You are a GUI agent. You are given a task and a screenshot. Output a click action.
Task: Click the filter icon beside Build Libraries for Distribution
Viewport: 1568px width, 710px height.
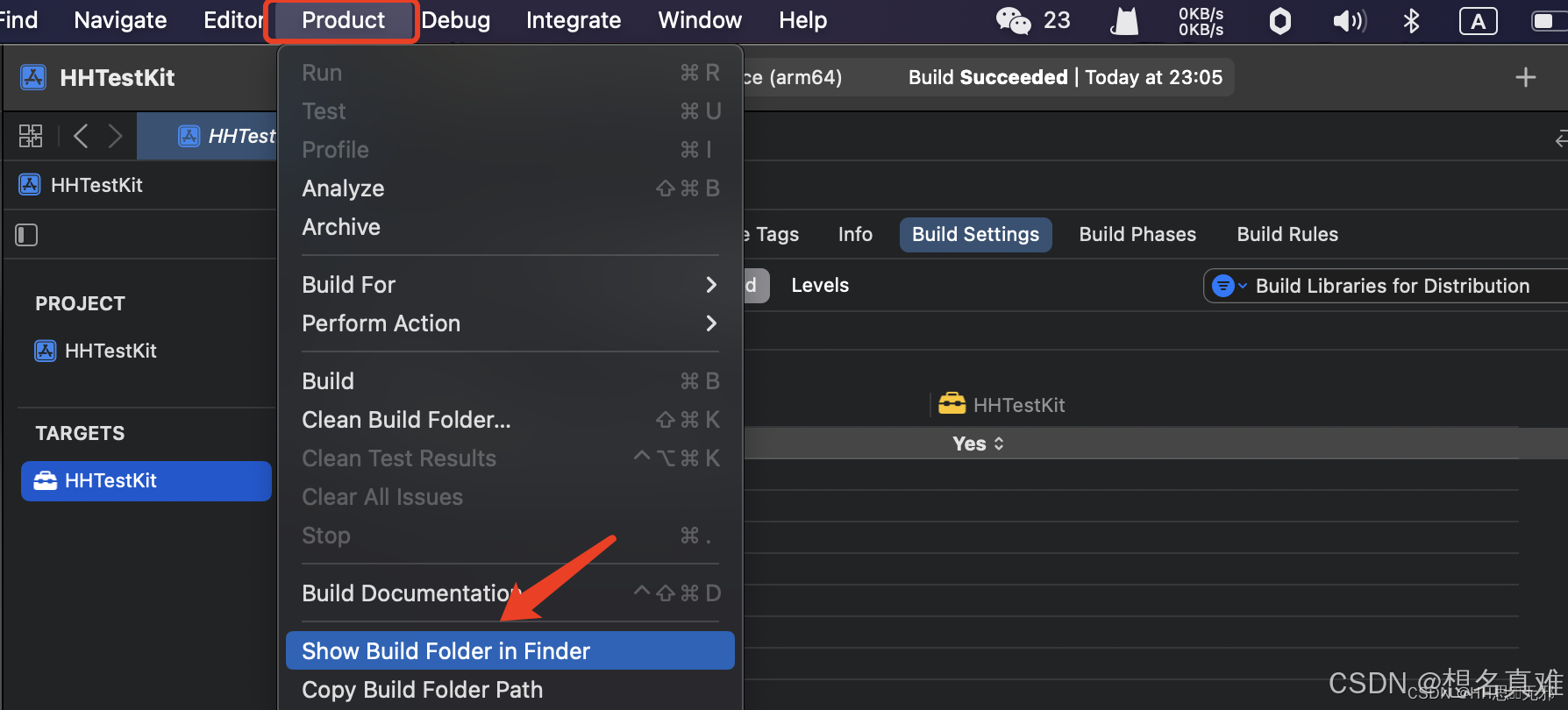pos(1225,286)
